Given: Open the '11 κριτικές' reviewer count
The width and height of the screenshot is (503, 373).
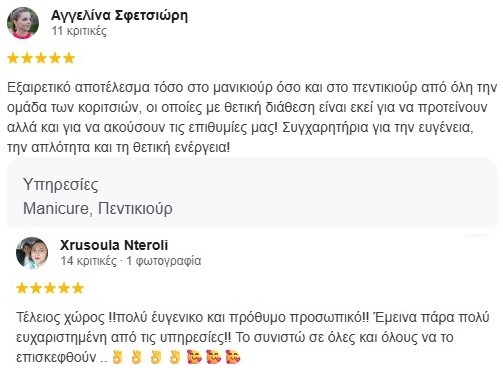Looking at the screenshot, I should coord(79,31).
